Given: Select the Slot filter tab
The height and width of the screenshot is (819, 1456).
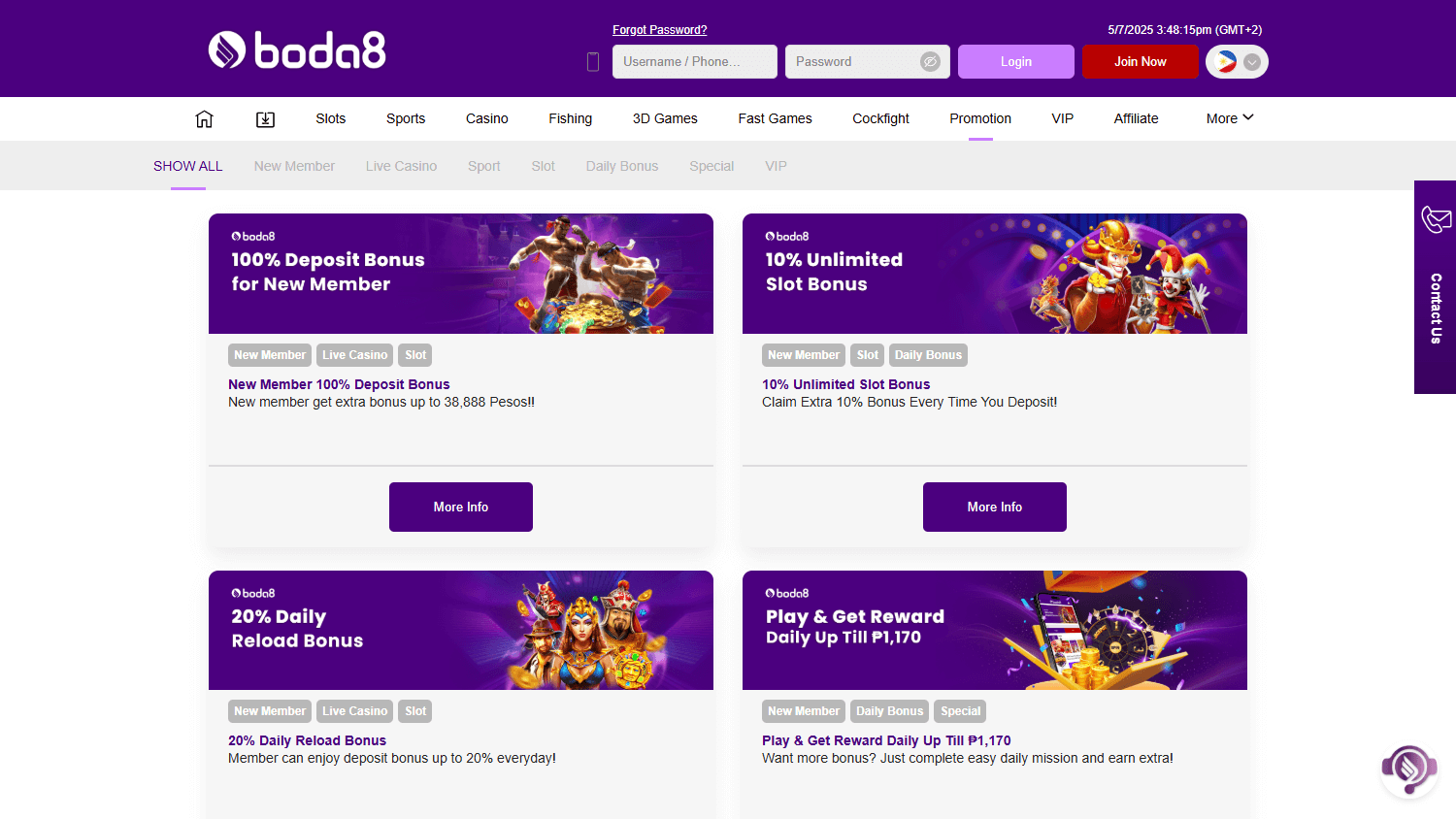Looking at the screenshot, I should click(x=544, y=166).
